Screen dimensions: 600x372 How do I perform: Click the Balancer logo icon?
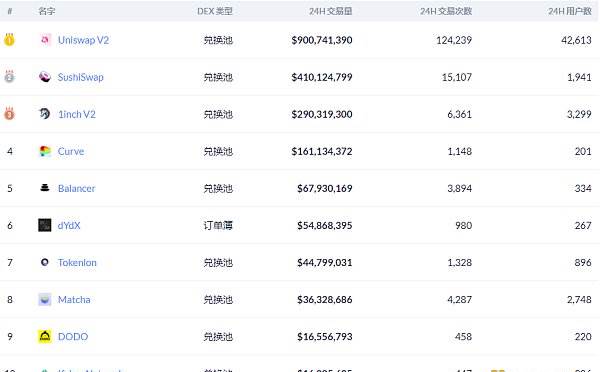coord(45,188)
